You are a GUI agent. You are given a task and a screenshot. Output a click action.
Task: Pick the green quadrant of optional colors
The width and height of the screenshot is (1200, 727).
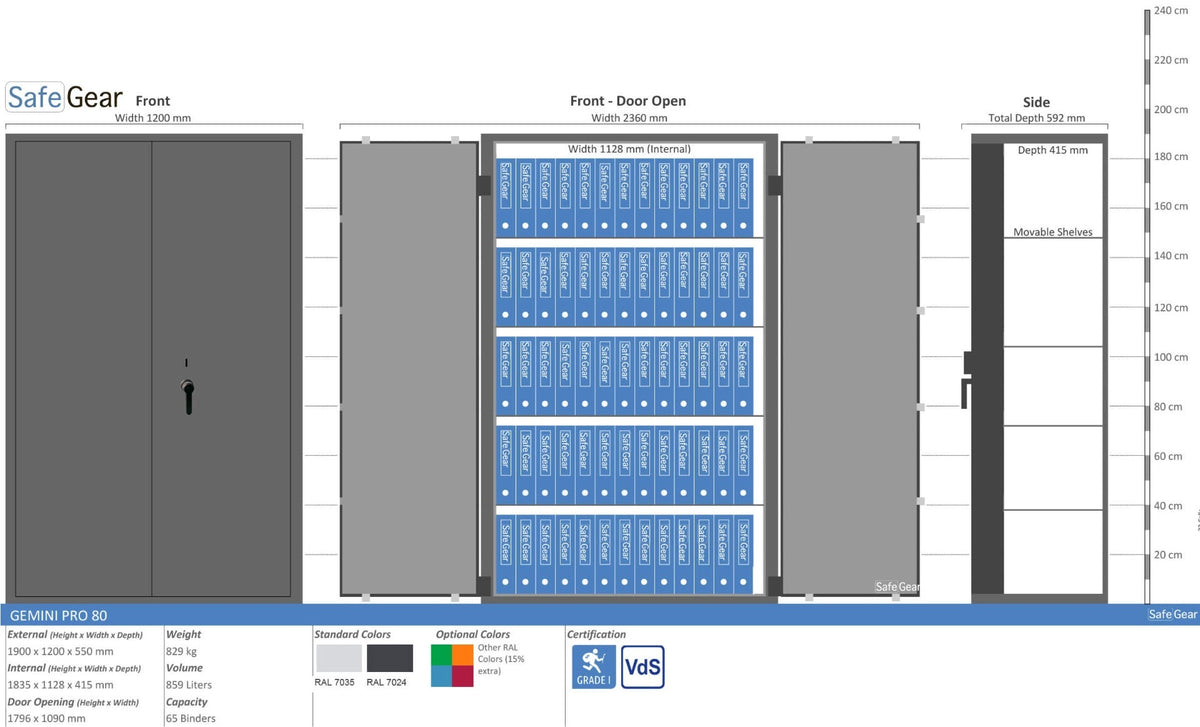[x=441, y=654]
